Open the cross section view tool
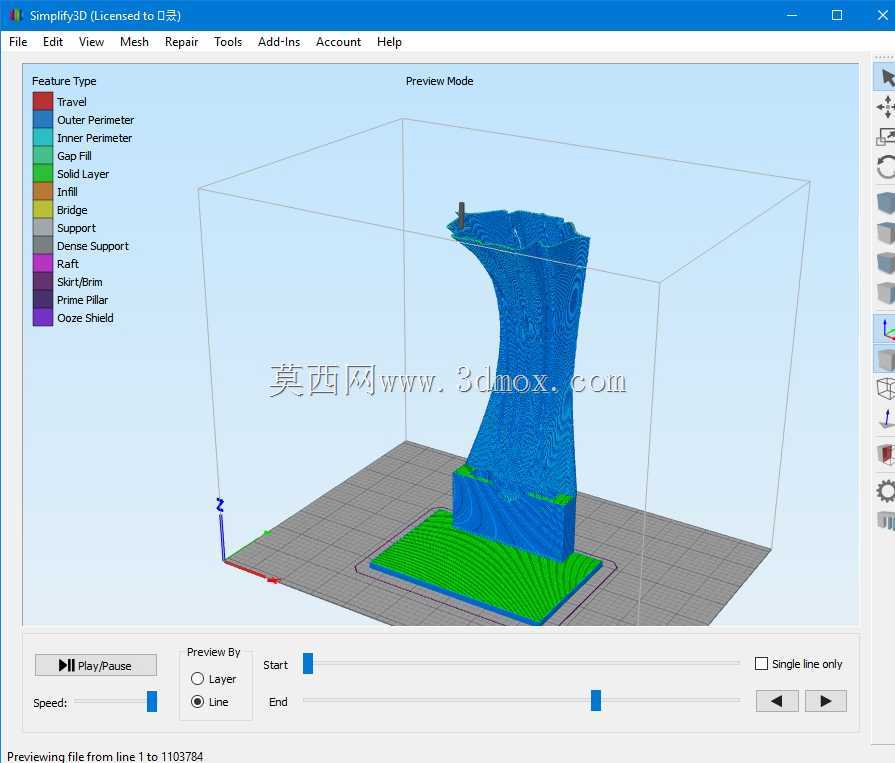This screenshot has width=895, height=763. point(886,454)
